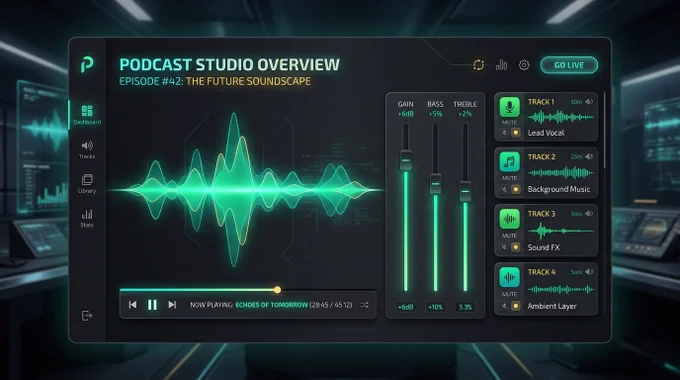
Task: Toggle small crossed-speaker button on Lead Vocal track
Action: click(504, 133)
